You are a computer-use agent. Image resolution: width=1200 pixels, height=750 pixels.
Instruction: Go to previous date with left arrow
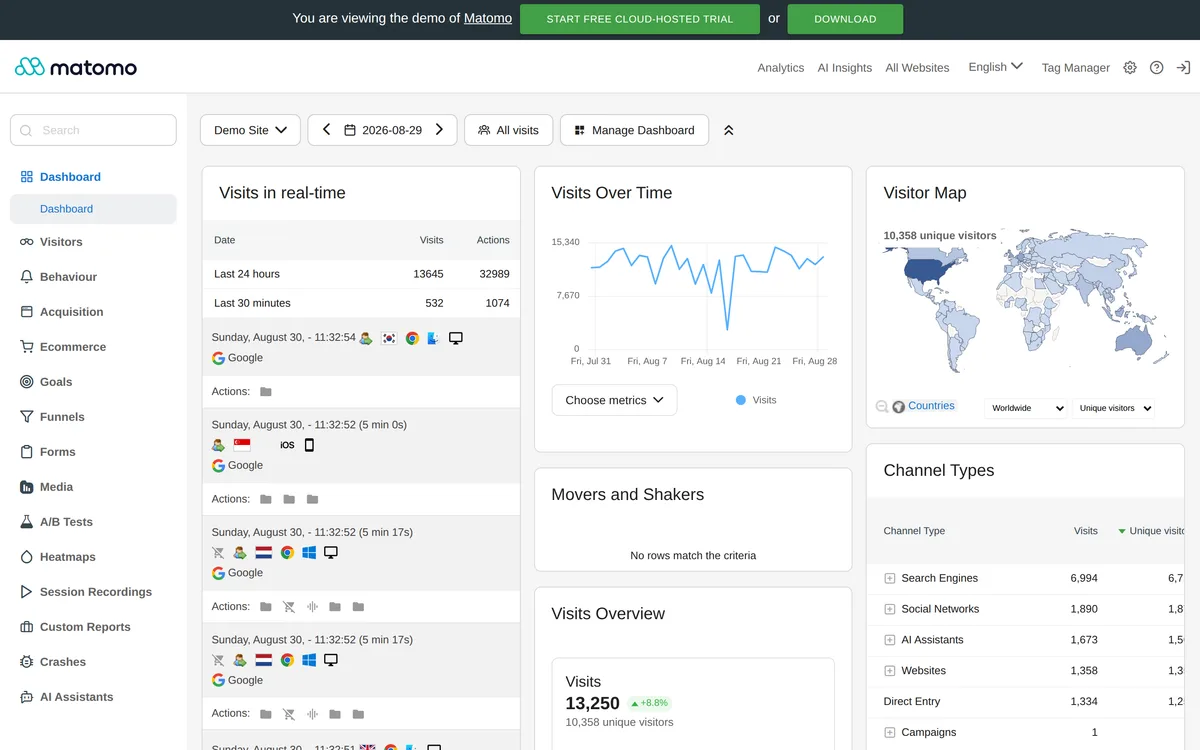326,130
